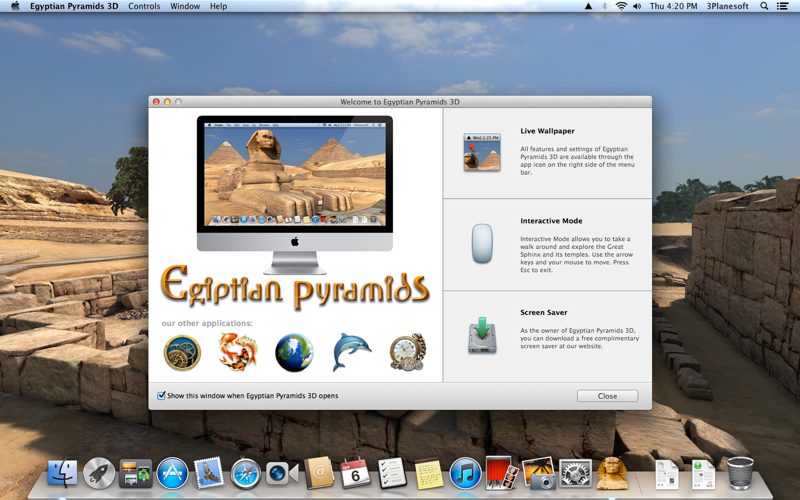The height and width of the screenshot is (500, 800).
Task: Open Safari compass in the Dock
Action: (x=246, y=474)
